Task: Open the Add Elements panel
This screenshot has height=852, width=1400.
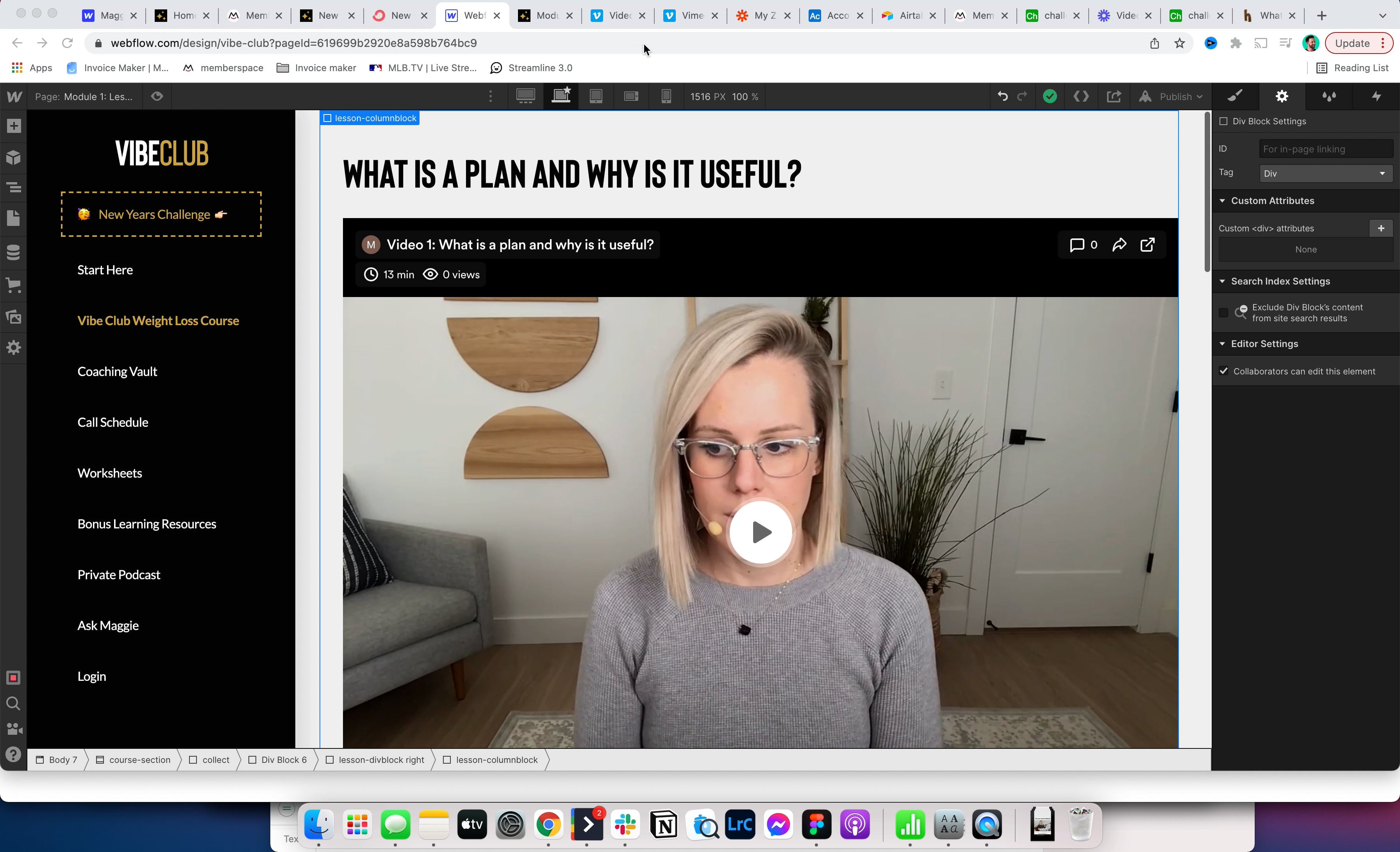Action: pos(14,125)
